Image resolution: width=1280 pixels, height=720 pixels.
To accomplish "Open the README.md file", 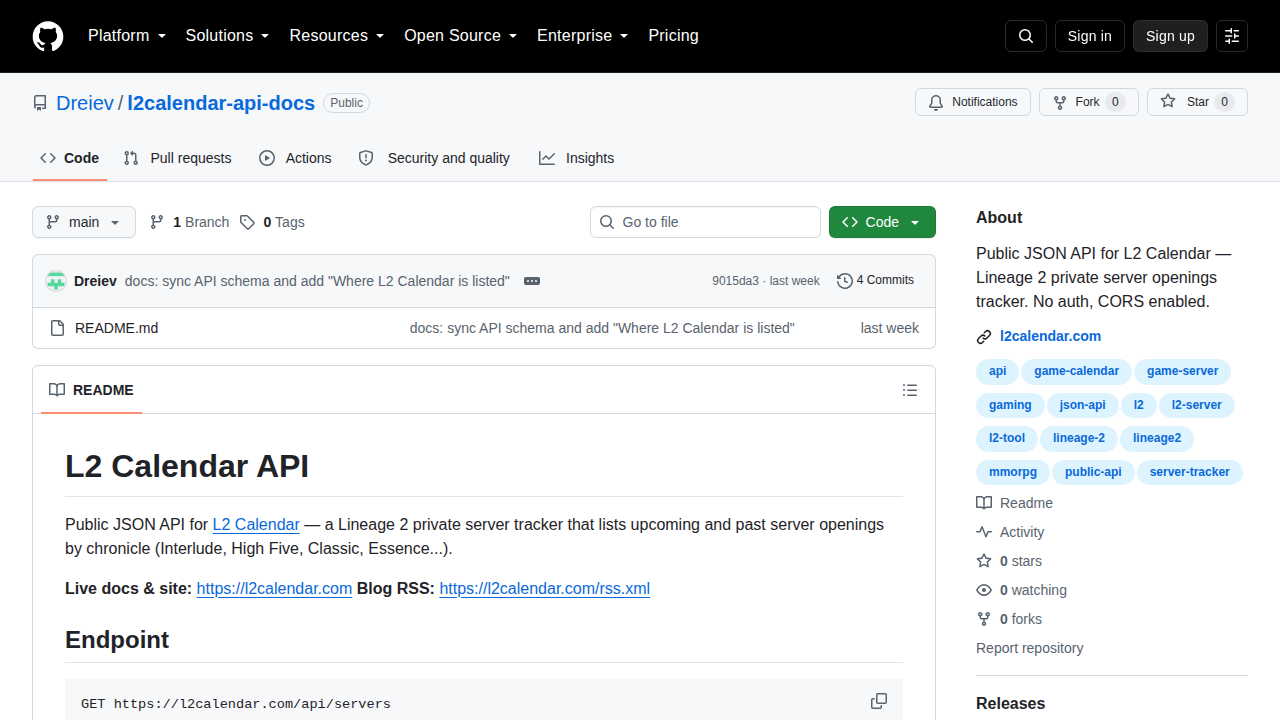I will pos(116,328).
